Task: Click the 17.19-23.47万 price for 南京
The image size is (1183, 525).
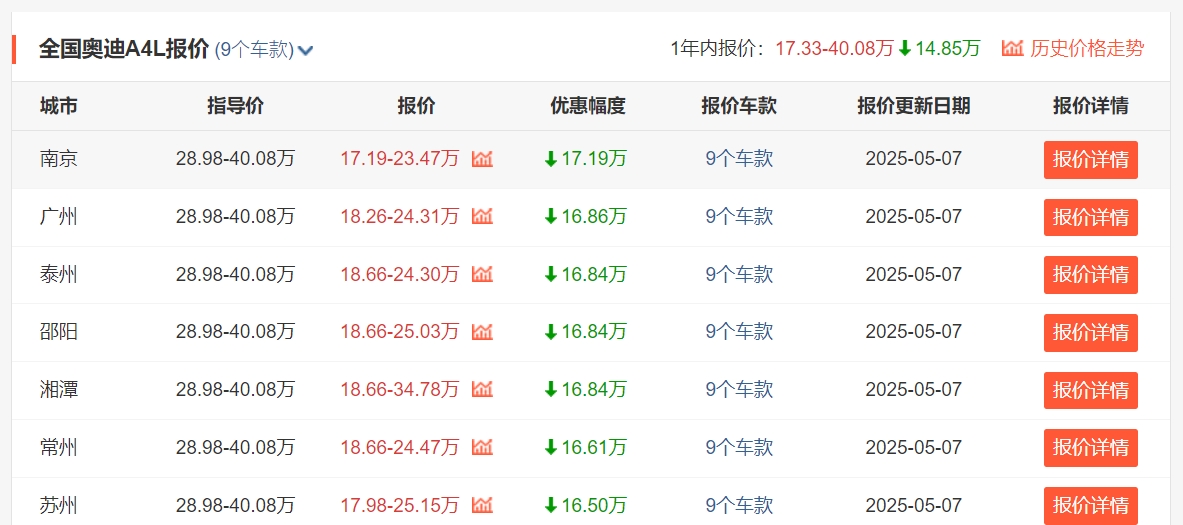Action: tap(400, 159)
